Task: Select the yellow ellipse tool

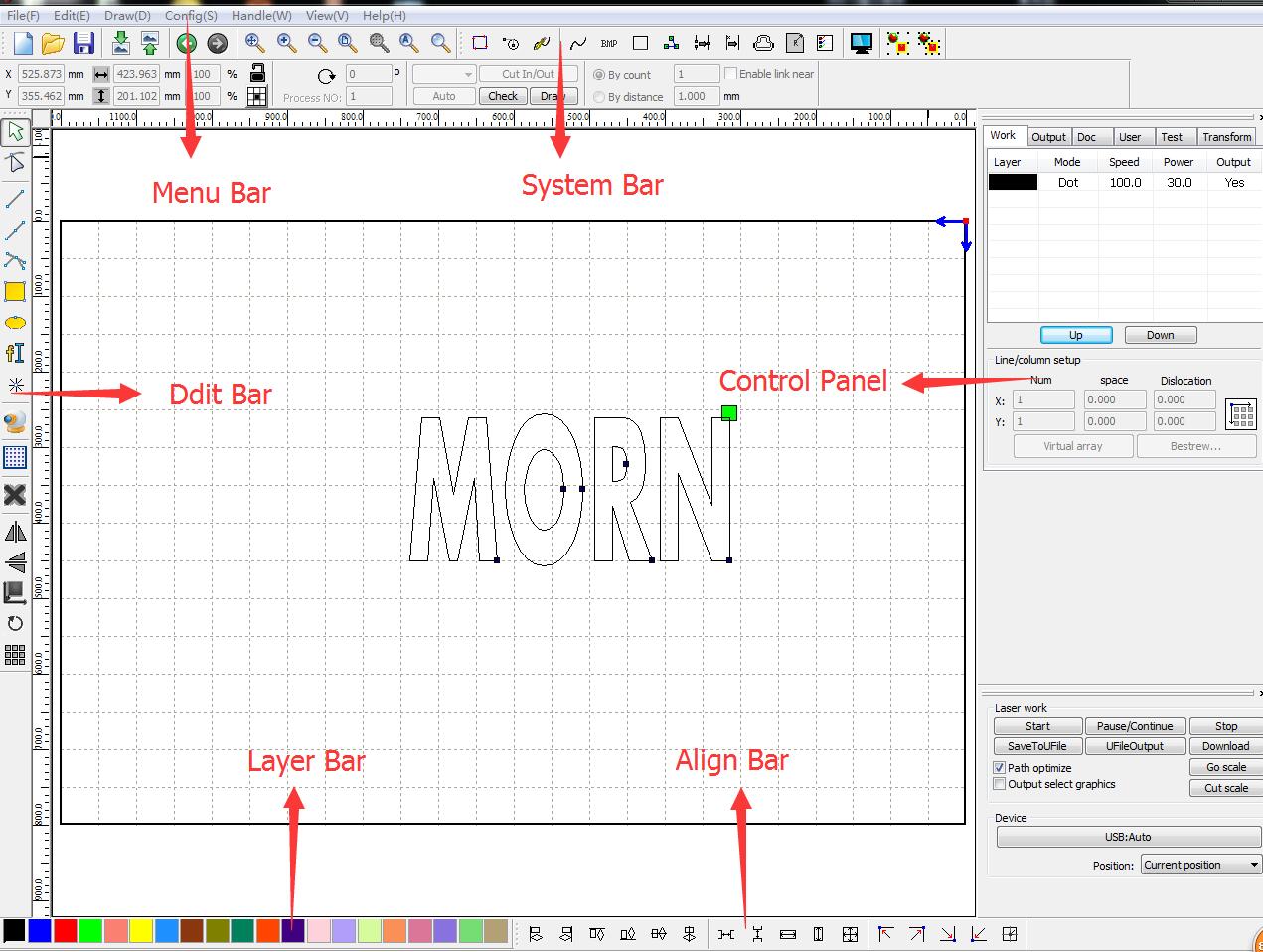Action: tap(15, 323)
